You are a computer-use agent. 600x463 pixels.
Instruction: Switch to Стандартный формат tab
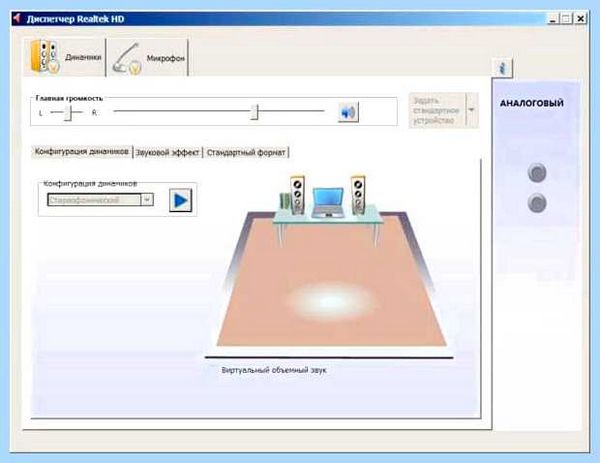click(x=246, y=152)
